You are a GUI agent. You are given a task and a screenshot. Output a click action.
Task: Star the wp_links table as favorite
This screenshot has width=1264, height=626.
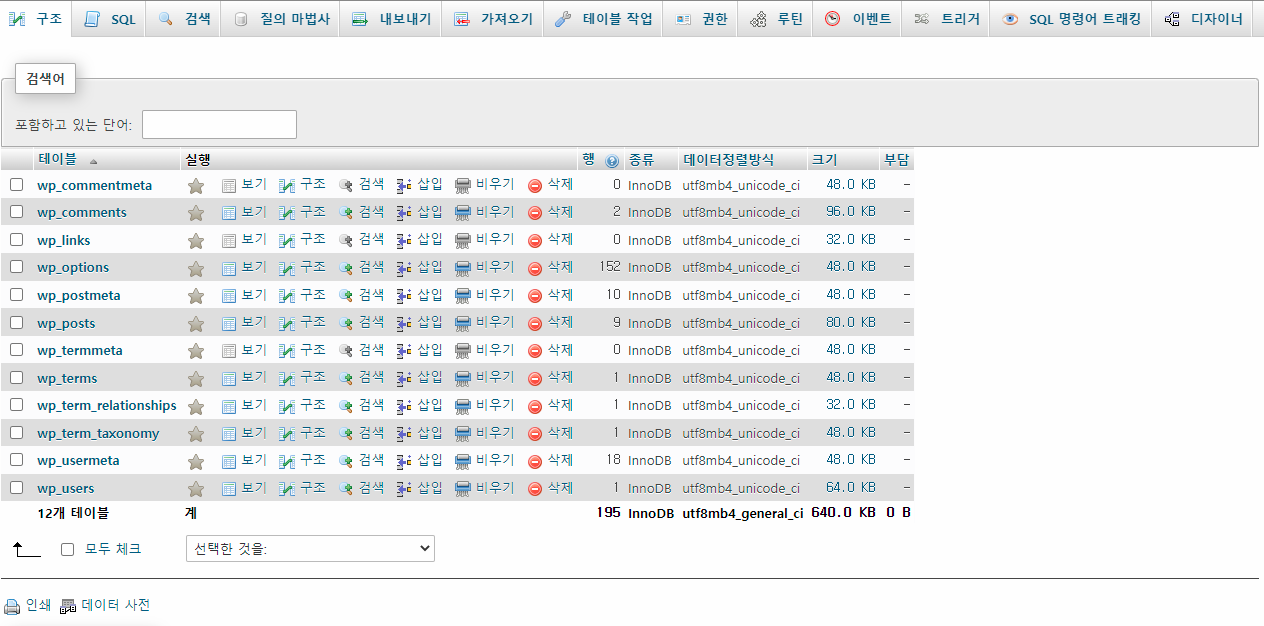click(x=196, y=241)
